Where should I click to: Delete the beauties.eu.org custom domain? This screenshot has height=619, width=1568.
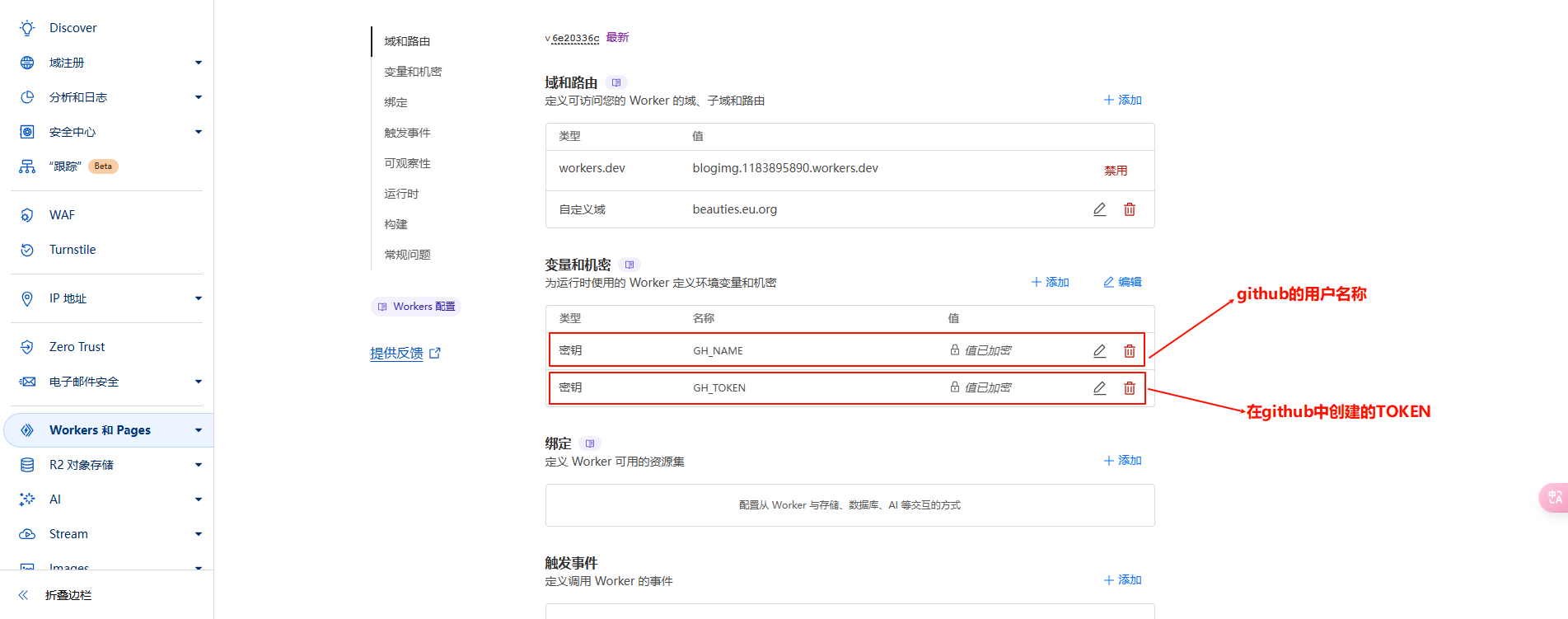click(1130, 209)
